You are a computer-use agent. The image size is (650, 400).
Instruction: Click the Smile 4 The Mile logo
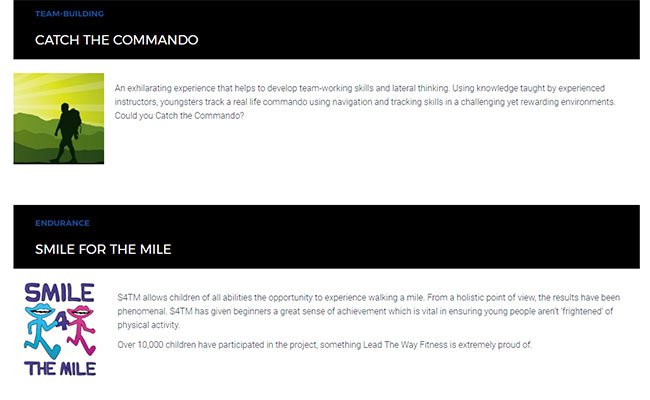click(60, 329)
